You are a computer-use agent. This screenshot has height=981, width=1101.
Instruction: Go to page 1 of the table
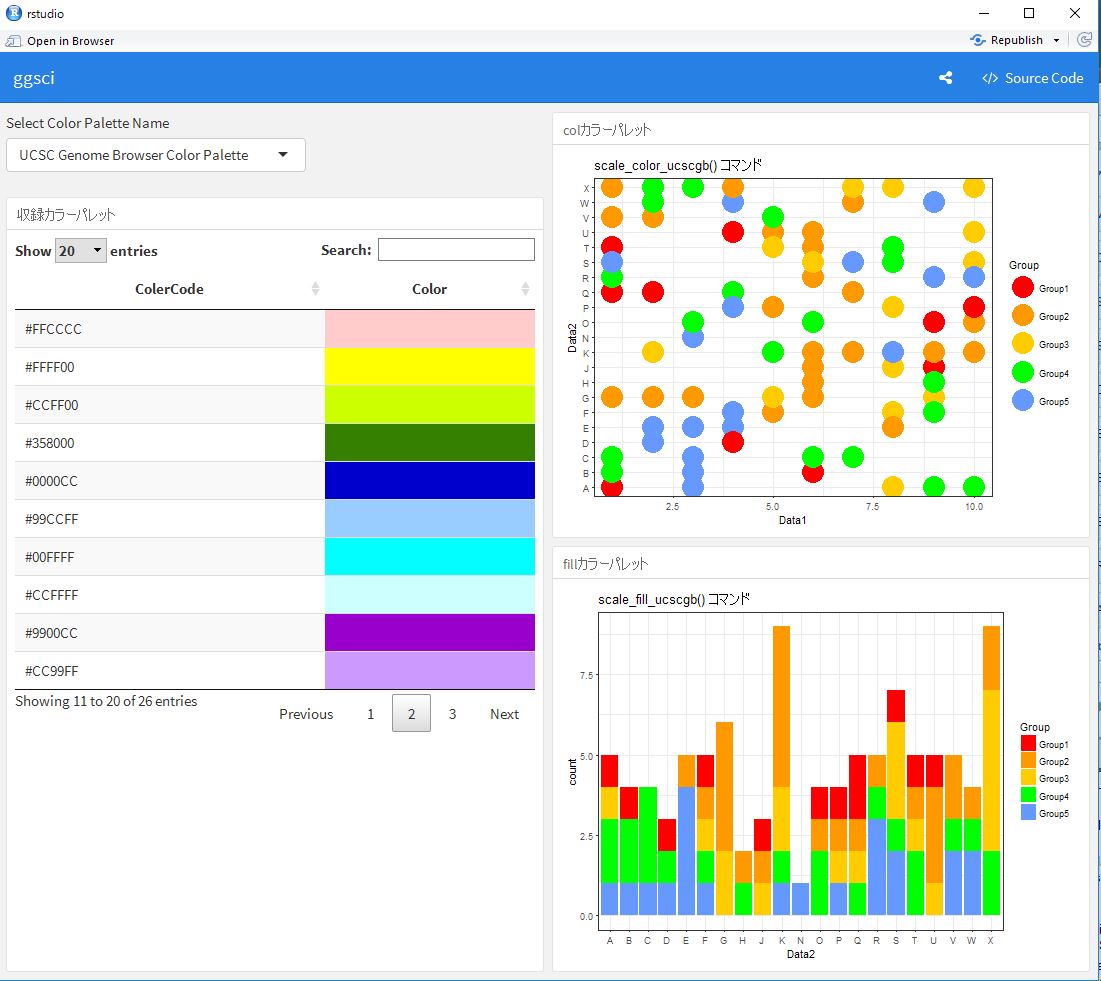coord(371,713)
